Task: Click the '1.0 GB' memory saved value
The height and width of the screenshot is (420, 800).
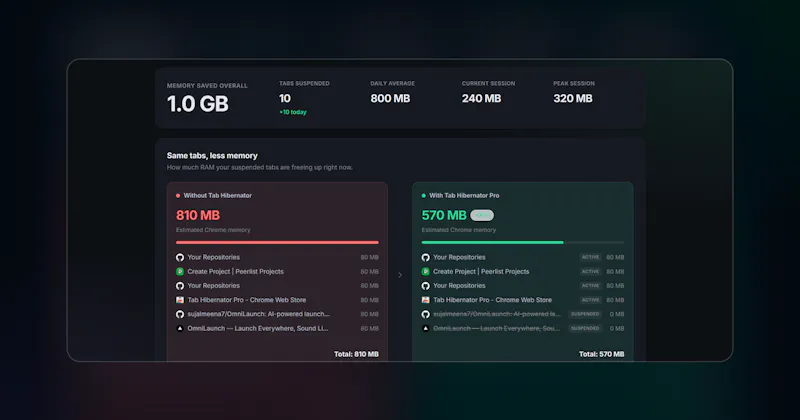Action: point(198,104)
